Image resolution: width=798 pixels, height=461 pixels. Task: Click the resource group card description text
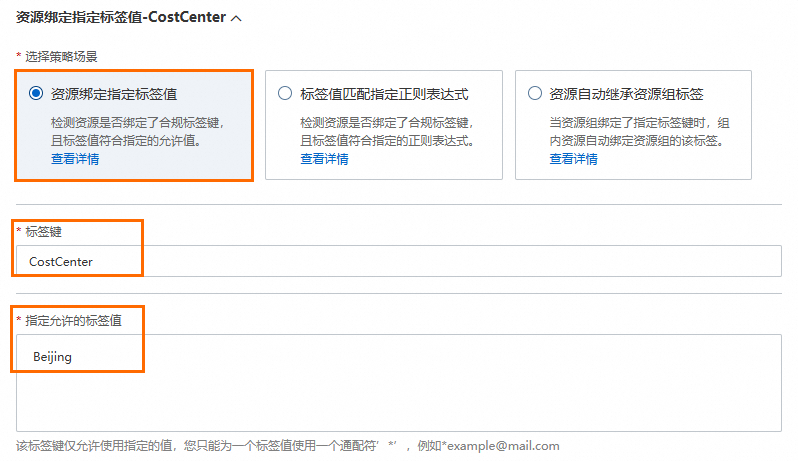click(x=640, y=131)
